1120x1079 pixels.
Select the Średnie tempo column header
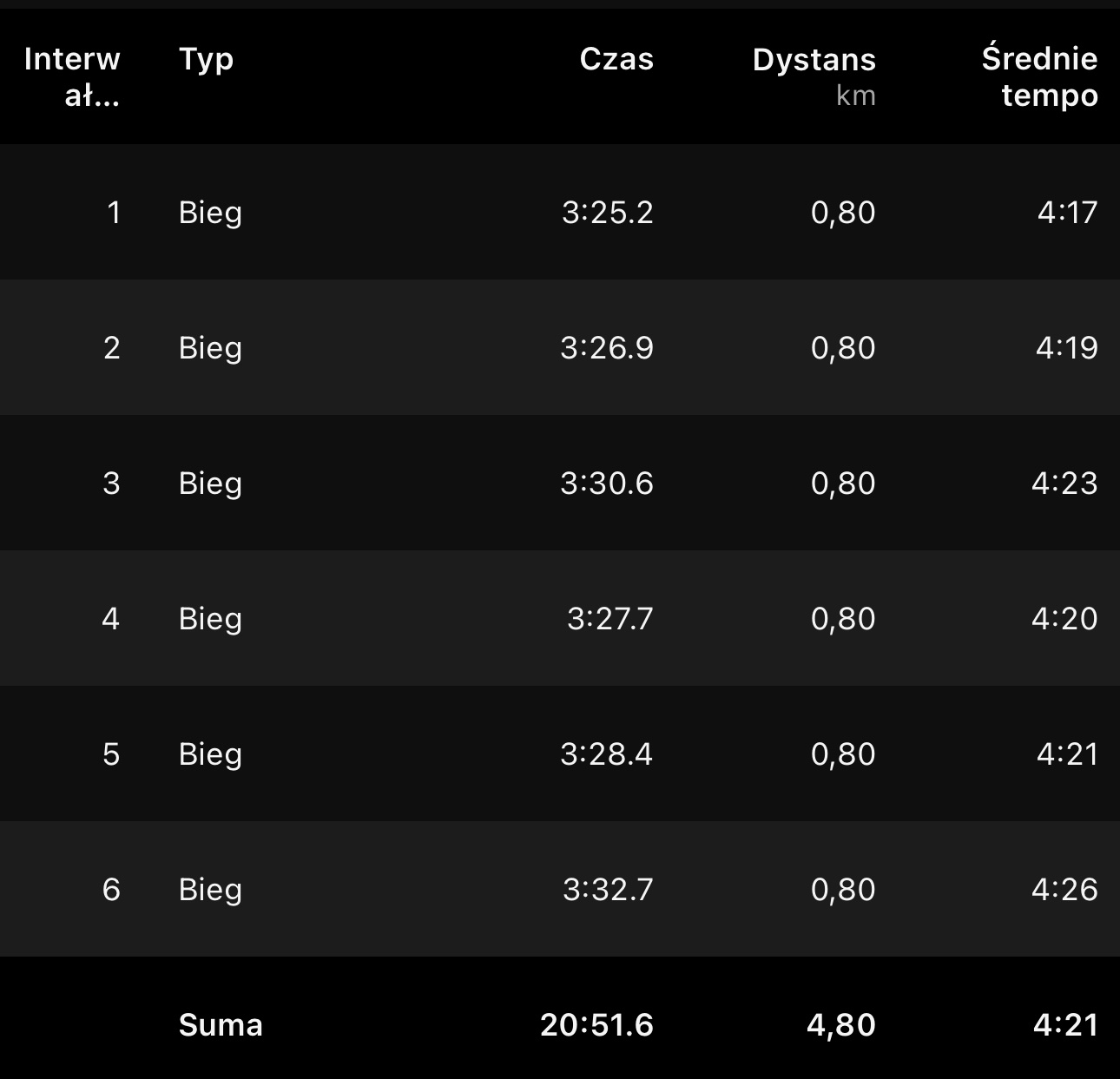[1039, 76]
